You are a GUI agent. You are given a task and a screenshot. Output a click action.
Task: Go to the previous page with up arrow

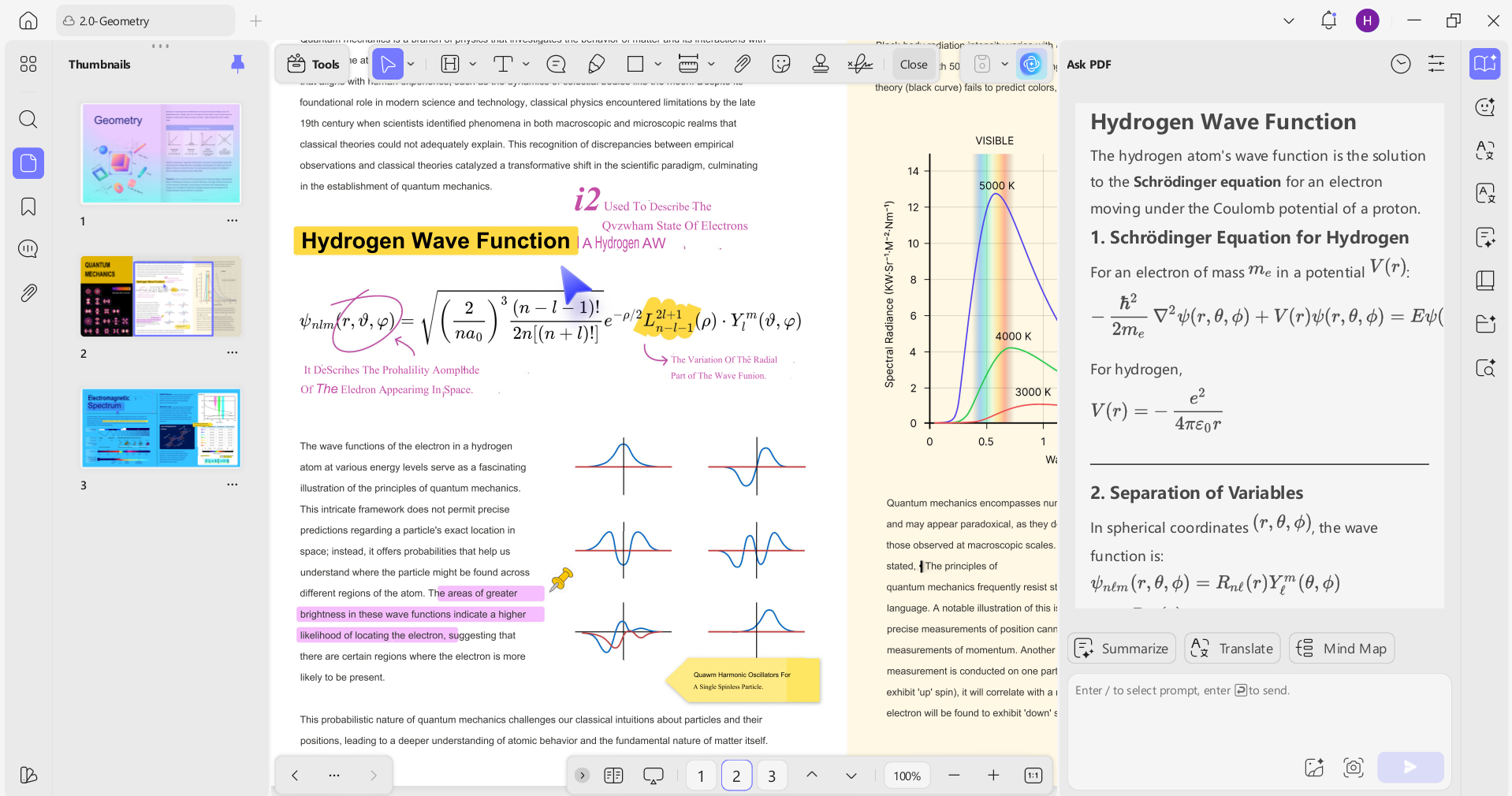(812, 776)
